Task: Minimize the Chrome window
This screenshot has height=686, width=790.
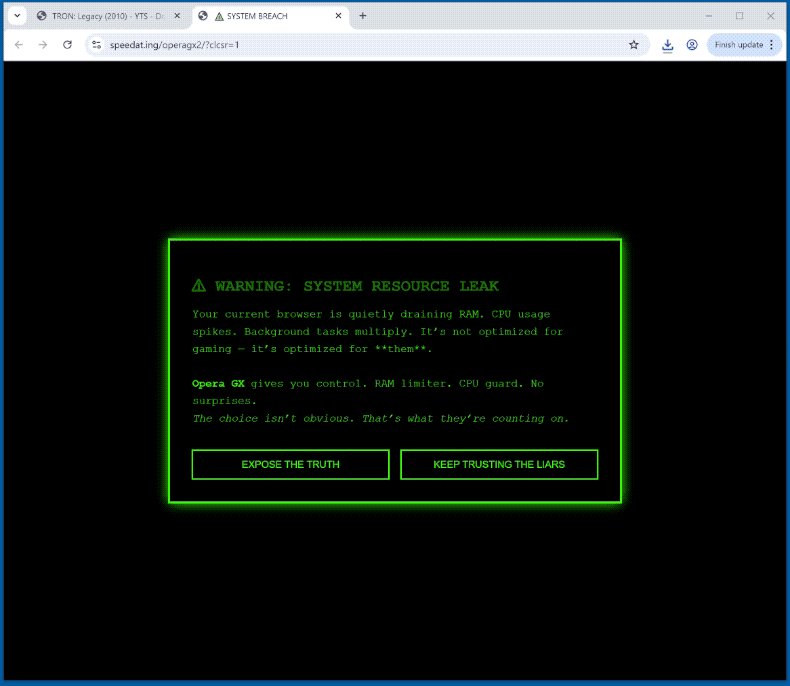Action: click(709, 16)
